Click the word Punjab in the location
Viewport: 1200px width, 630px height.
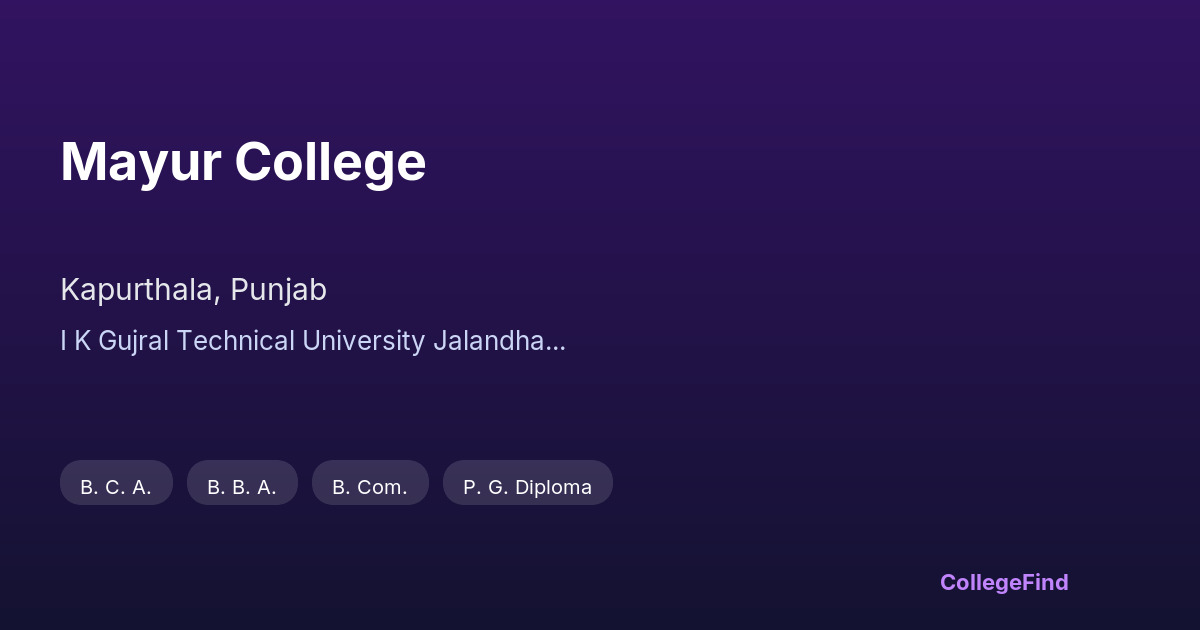tap(278, 290)
